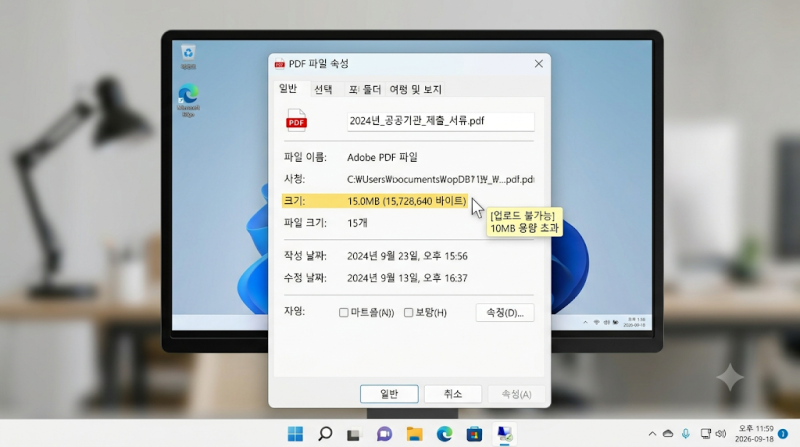
Task: Open File Explorer from the taskbar
Action: tap(414, 434)
